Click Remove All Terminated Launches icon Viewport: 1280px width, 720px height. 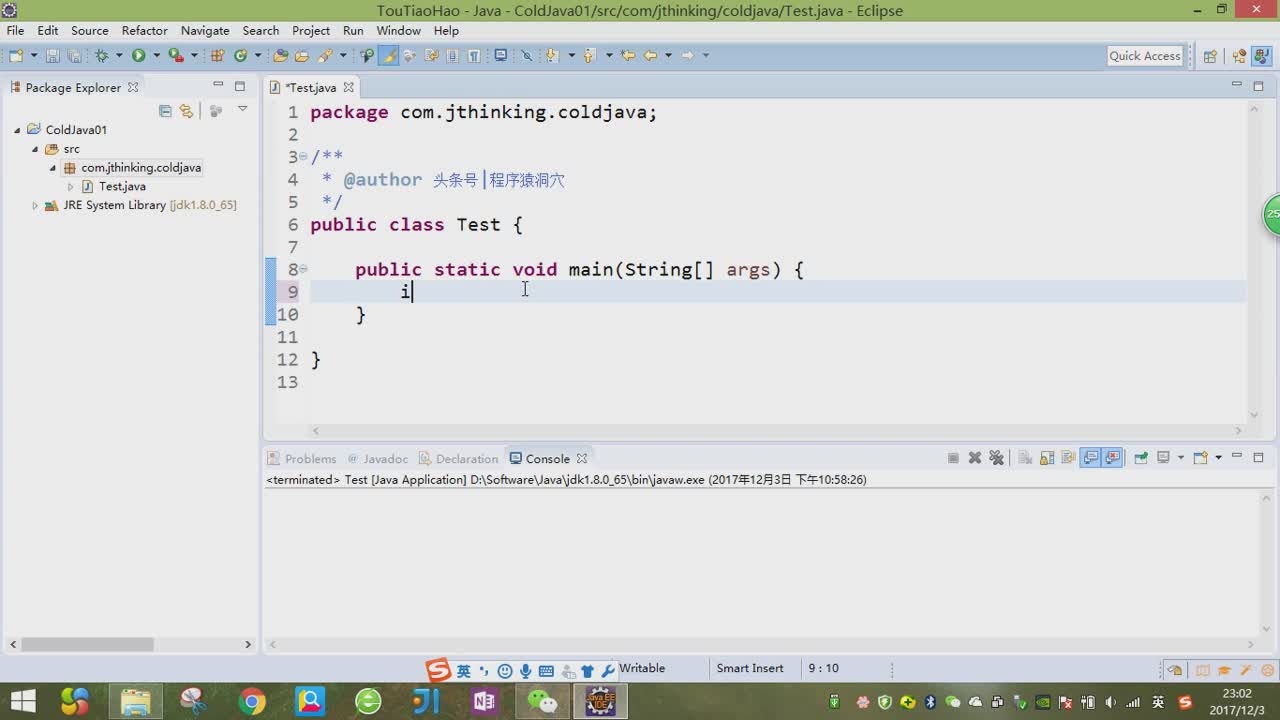[996, 458]
